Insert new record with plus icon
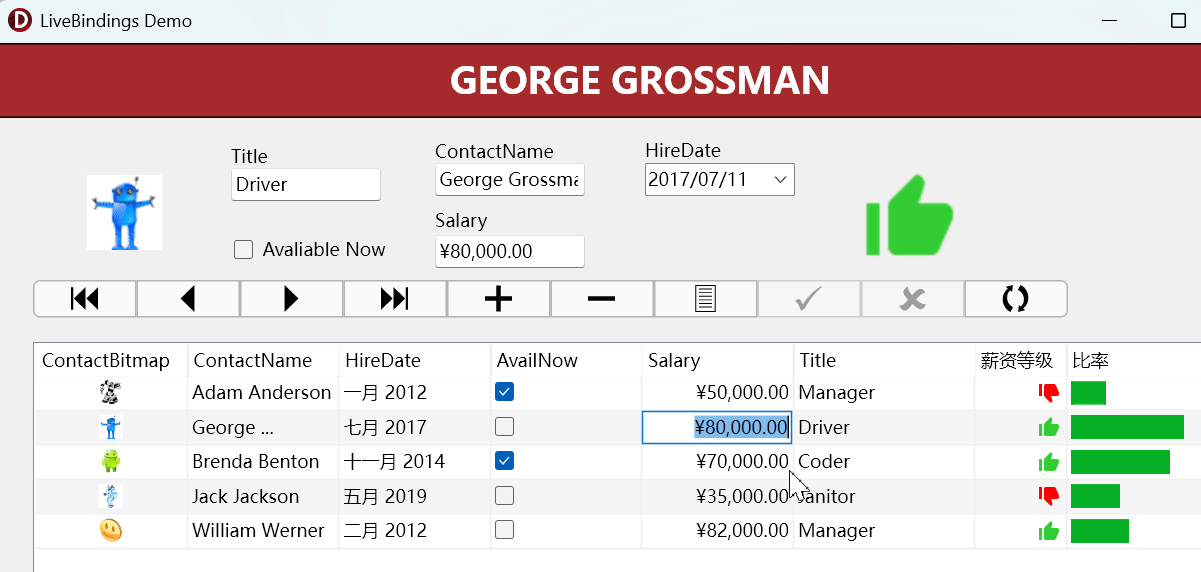The width and height of the screenshot is (1201, 572). tap(498, 299)
